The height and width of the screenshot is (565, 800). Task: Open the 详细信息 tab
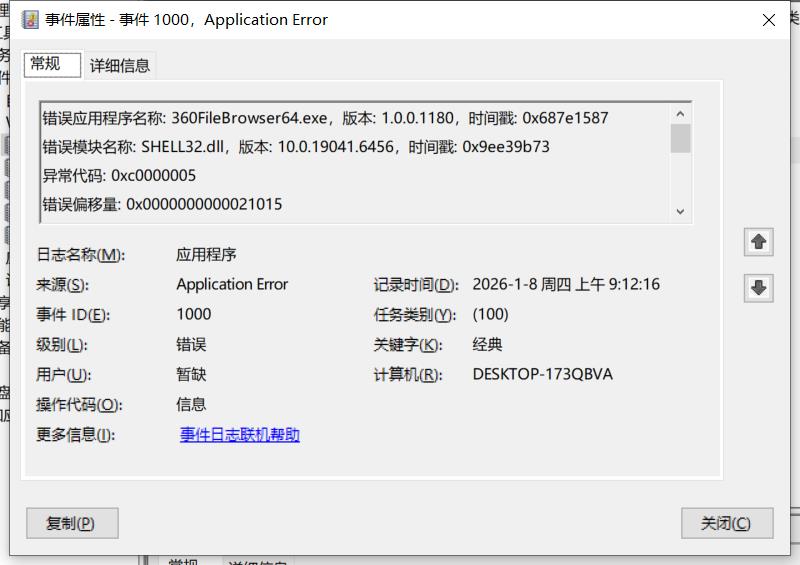pyautogui.click(x=120, y=66)
